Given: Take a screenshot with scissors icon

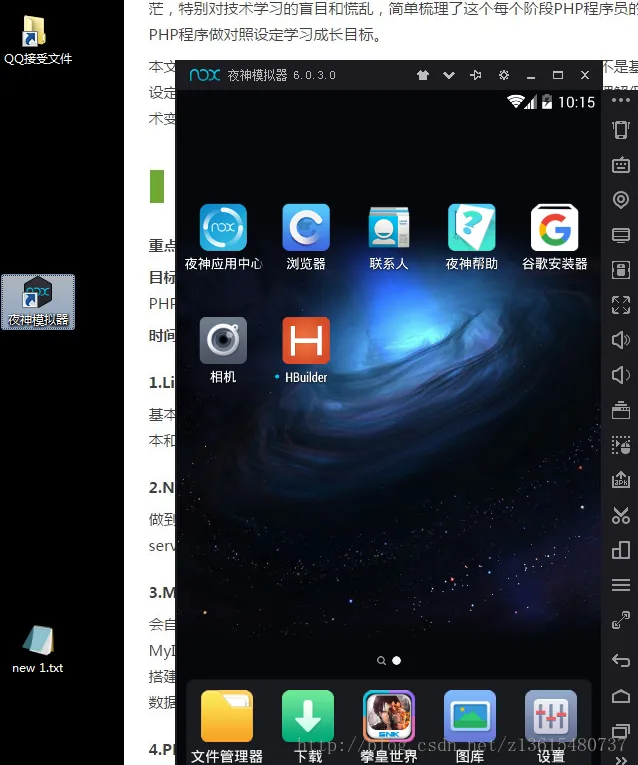Looking at the screenshot, I should (621, 515).
